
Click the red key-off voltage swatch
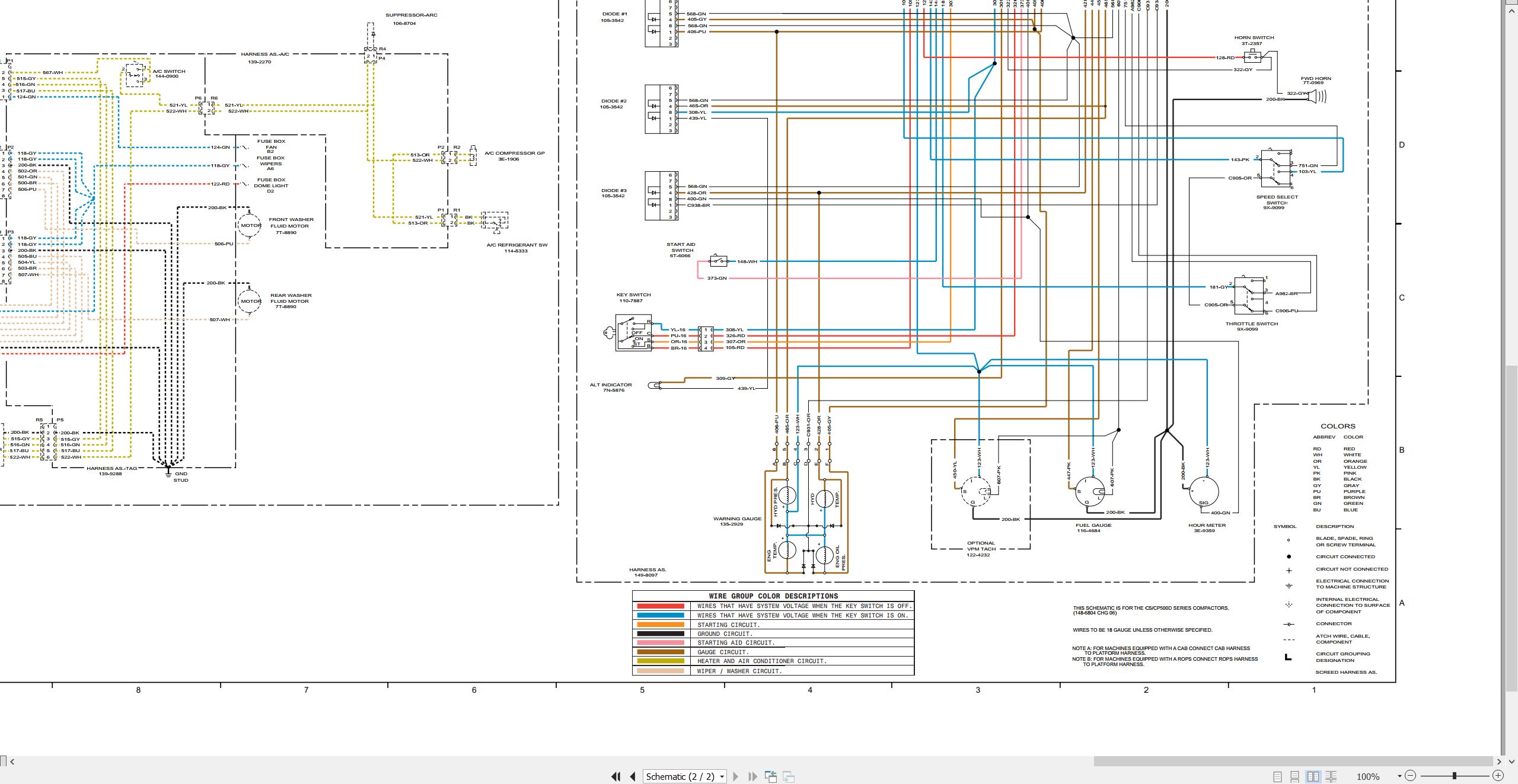pyautogui.click(x=661, y=606)
